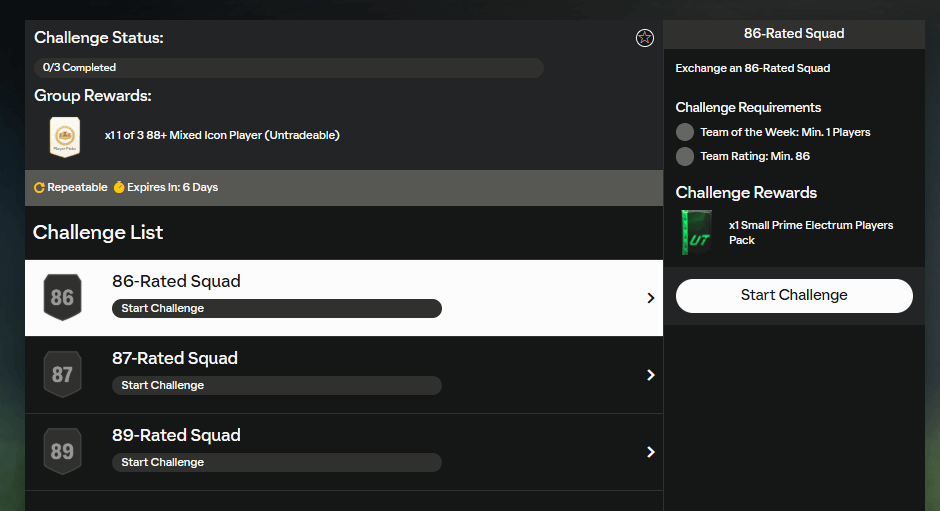Image resolution: width=940 pixels, height=511 pixels.
Task: Click the Team of the Week requirement circle
Action: point(685,132)
